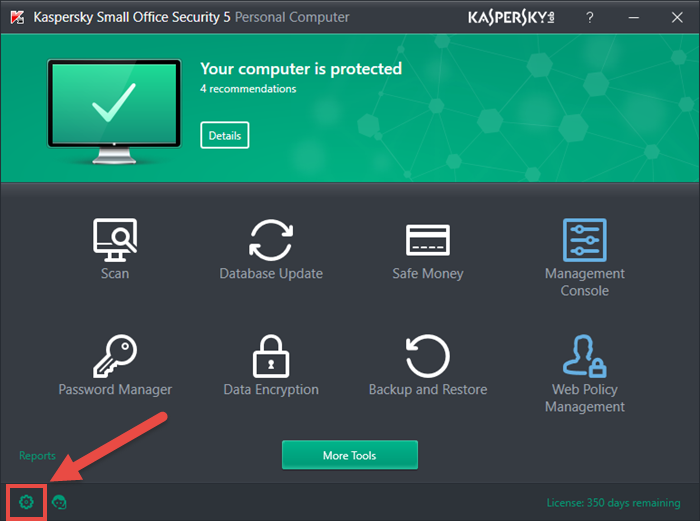Click the Kaspersky app logo icon
Screen dimensions: 700x521
pyautogui.click(x=17, y=17)
